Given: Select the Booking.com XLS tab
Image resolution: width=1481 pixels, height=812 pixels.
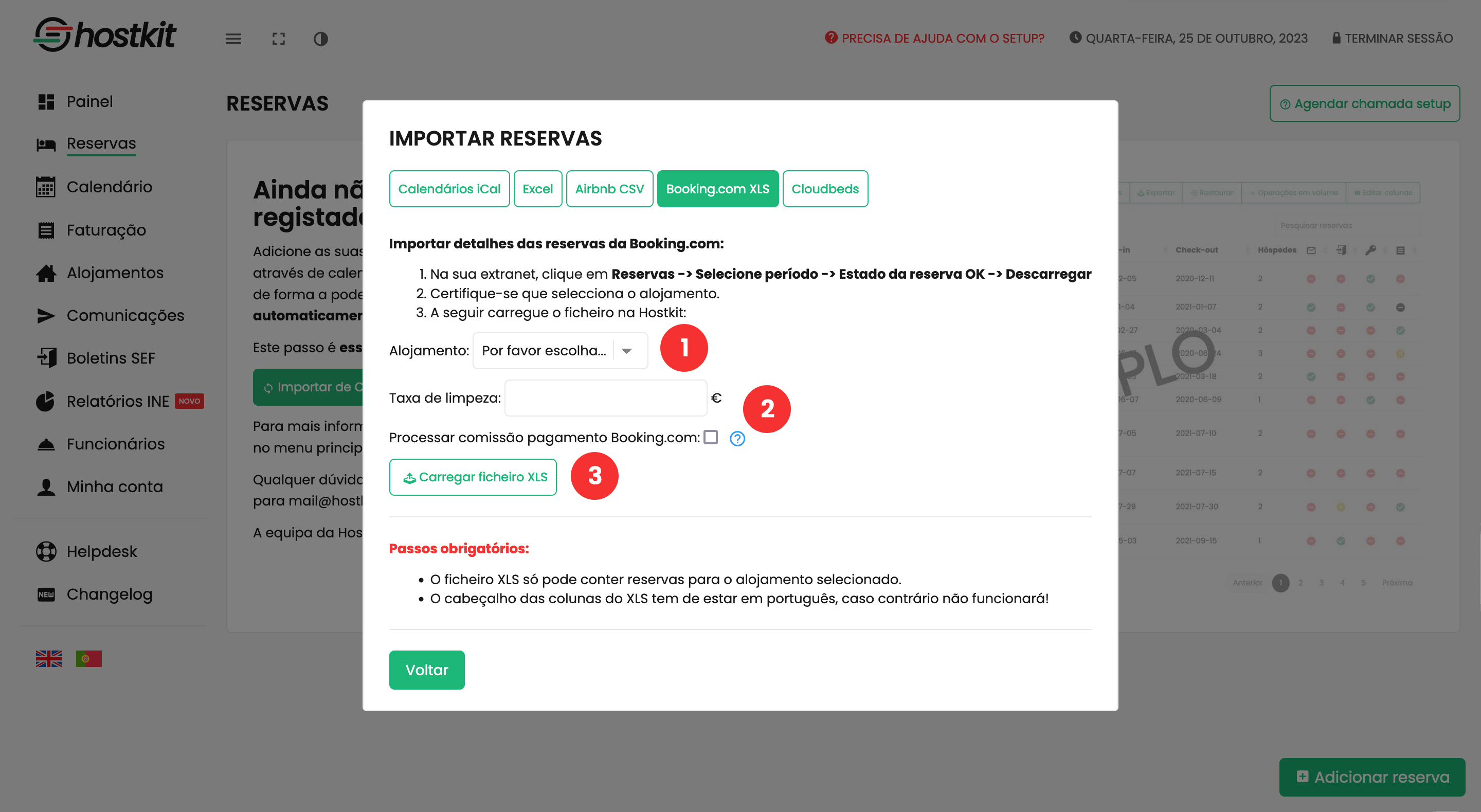Looking at the screenshot, I should click(717, 189).
